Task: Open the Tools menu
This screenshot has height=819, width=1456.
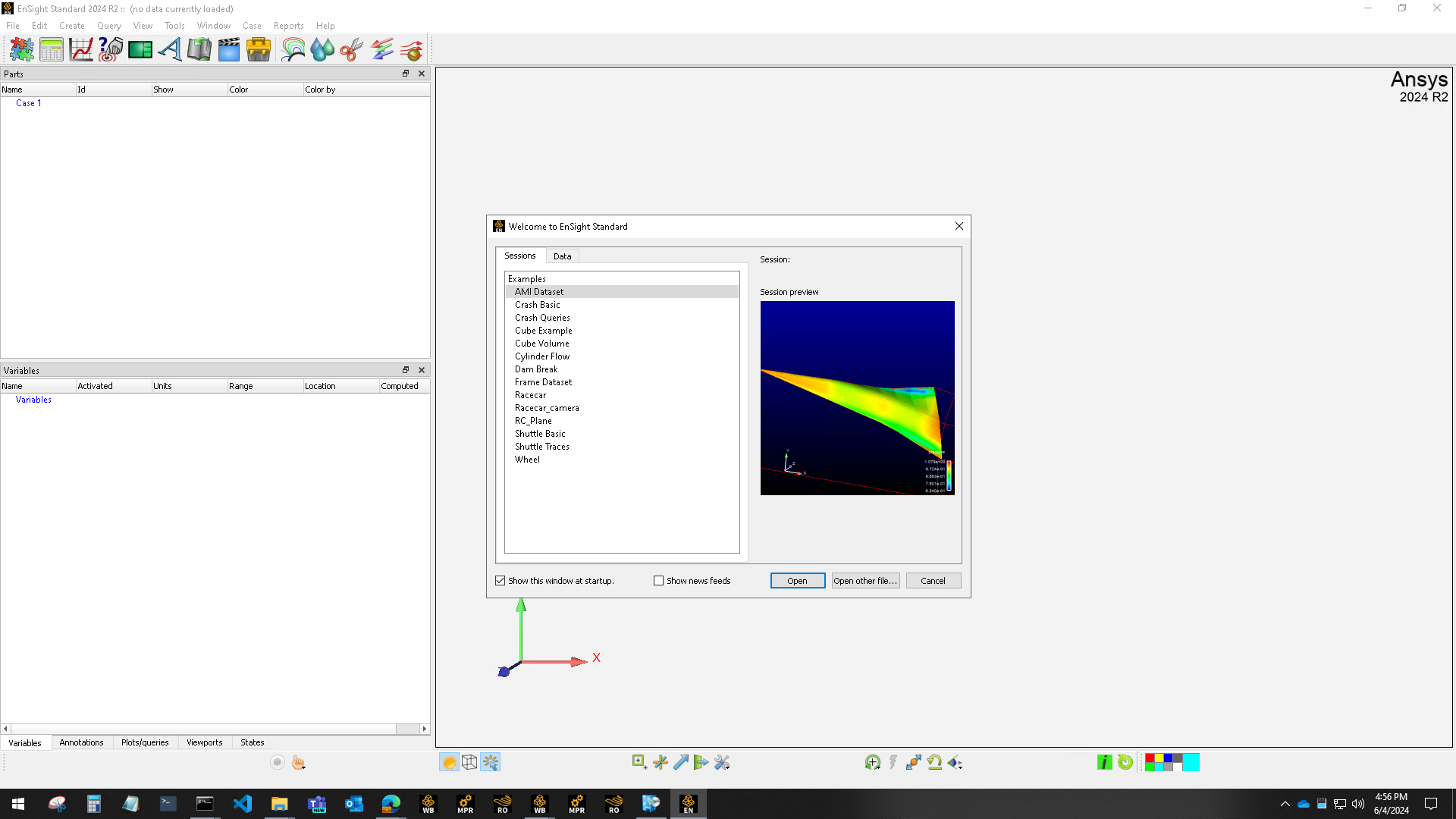Action: [x=174, y=25]
